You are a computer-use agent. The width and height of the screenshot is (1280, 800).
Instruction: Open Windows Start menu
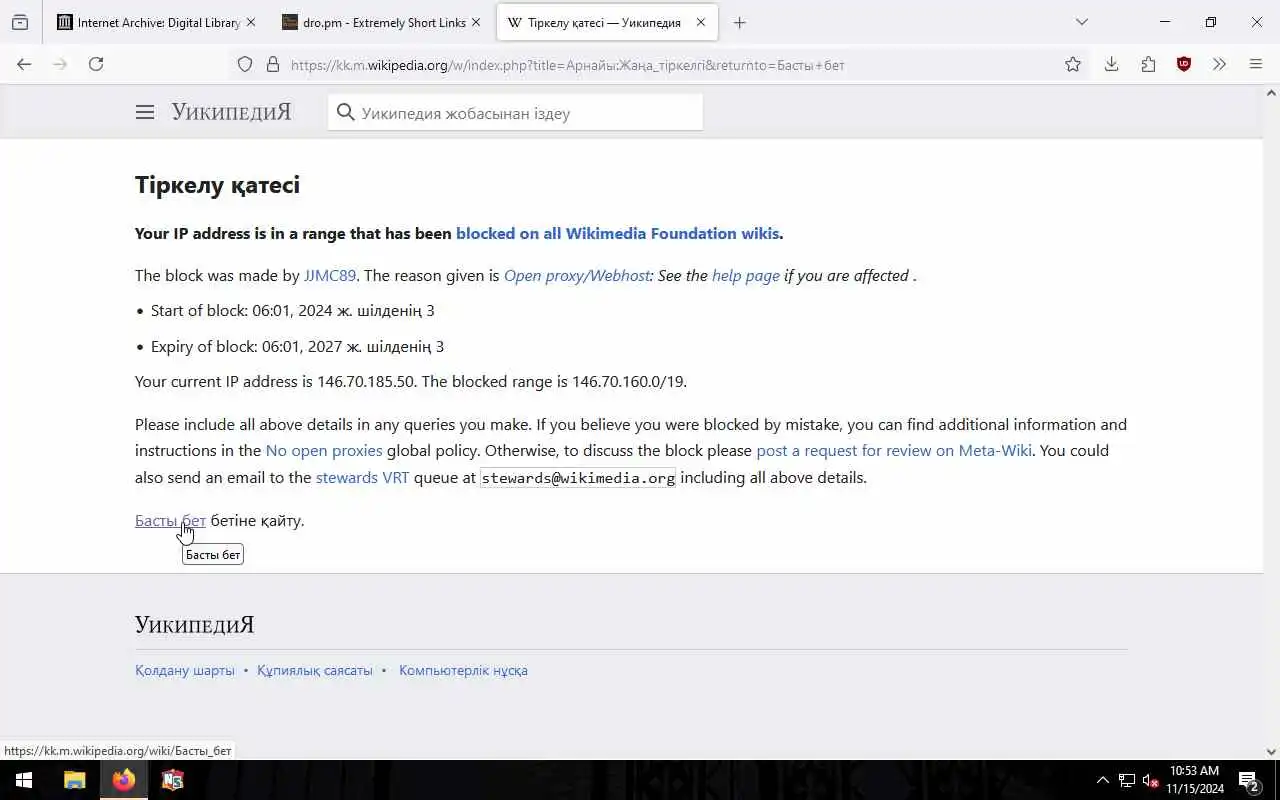point(24,780)
